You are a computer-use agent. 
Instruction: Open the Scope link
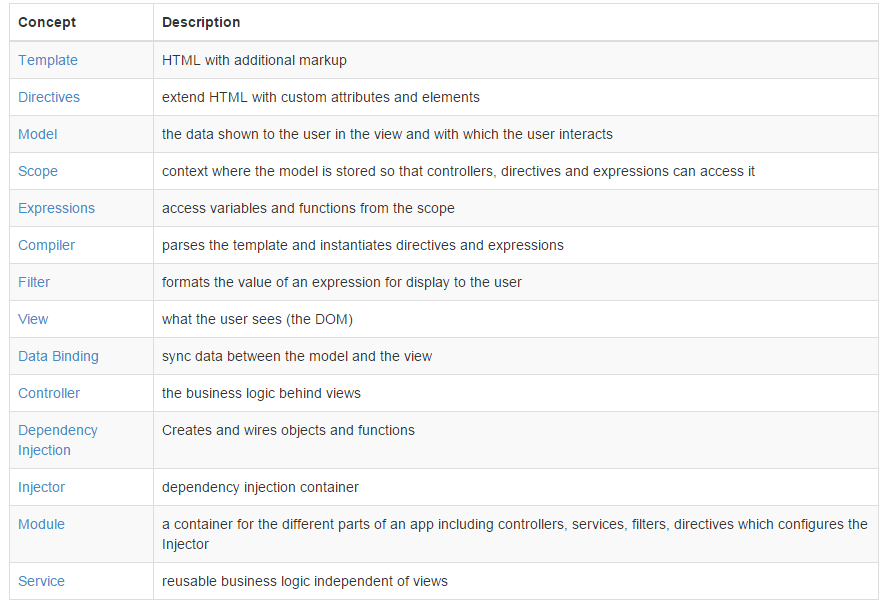coord(38,171)
